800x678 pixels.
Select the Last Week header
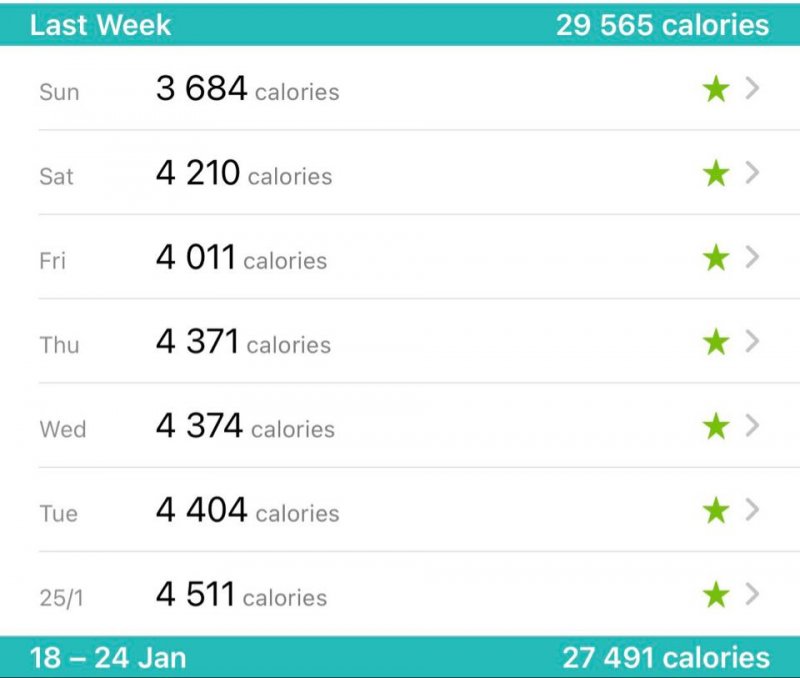[x=101, y=25]
